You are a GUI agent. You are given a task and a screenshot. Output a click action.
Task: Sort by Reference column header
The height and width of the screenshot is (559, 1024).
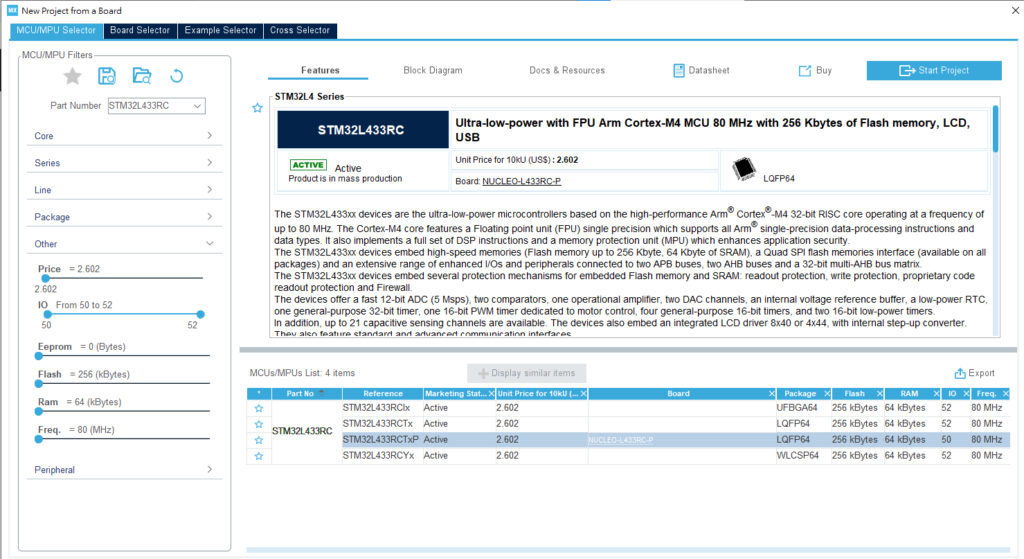[x=383, y=394]
